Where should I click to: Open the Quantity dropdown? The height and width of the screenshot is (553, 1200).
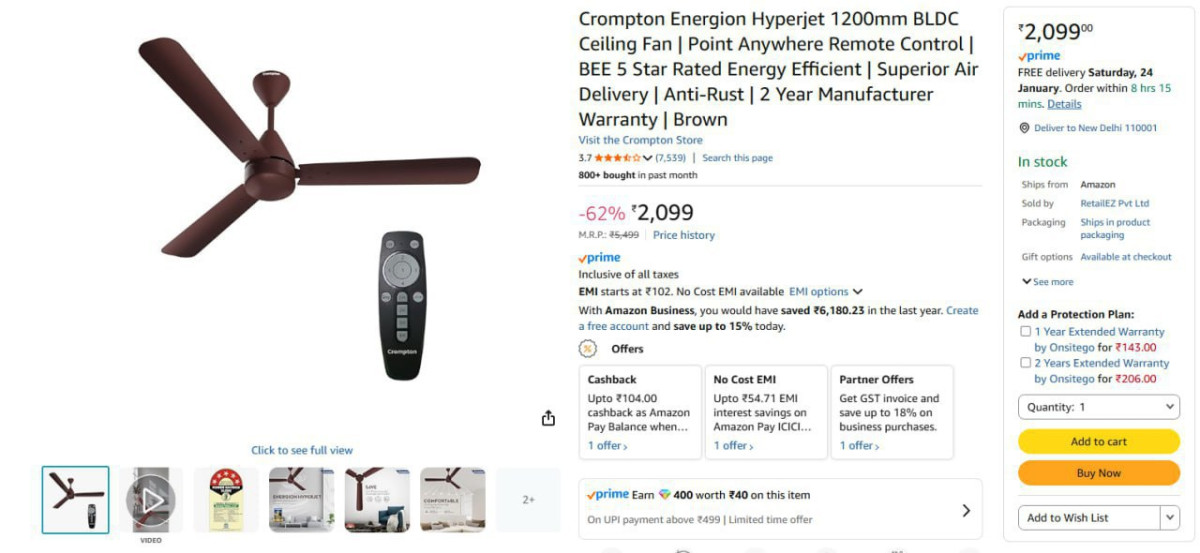point(1099,407)
